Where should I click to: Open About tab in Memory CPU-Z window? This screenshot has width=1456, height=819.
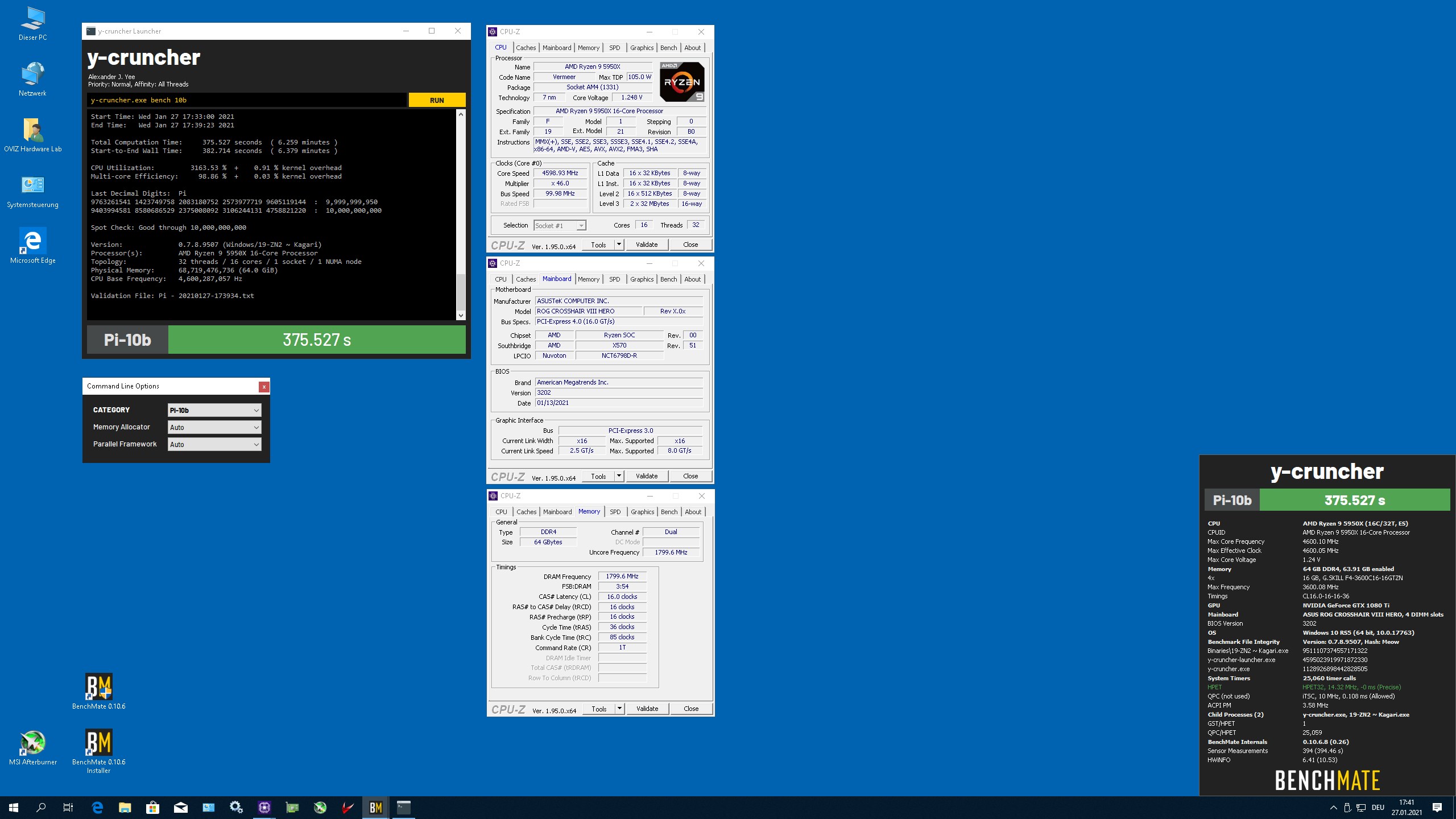693,512
